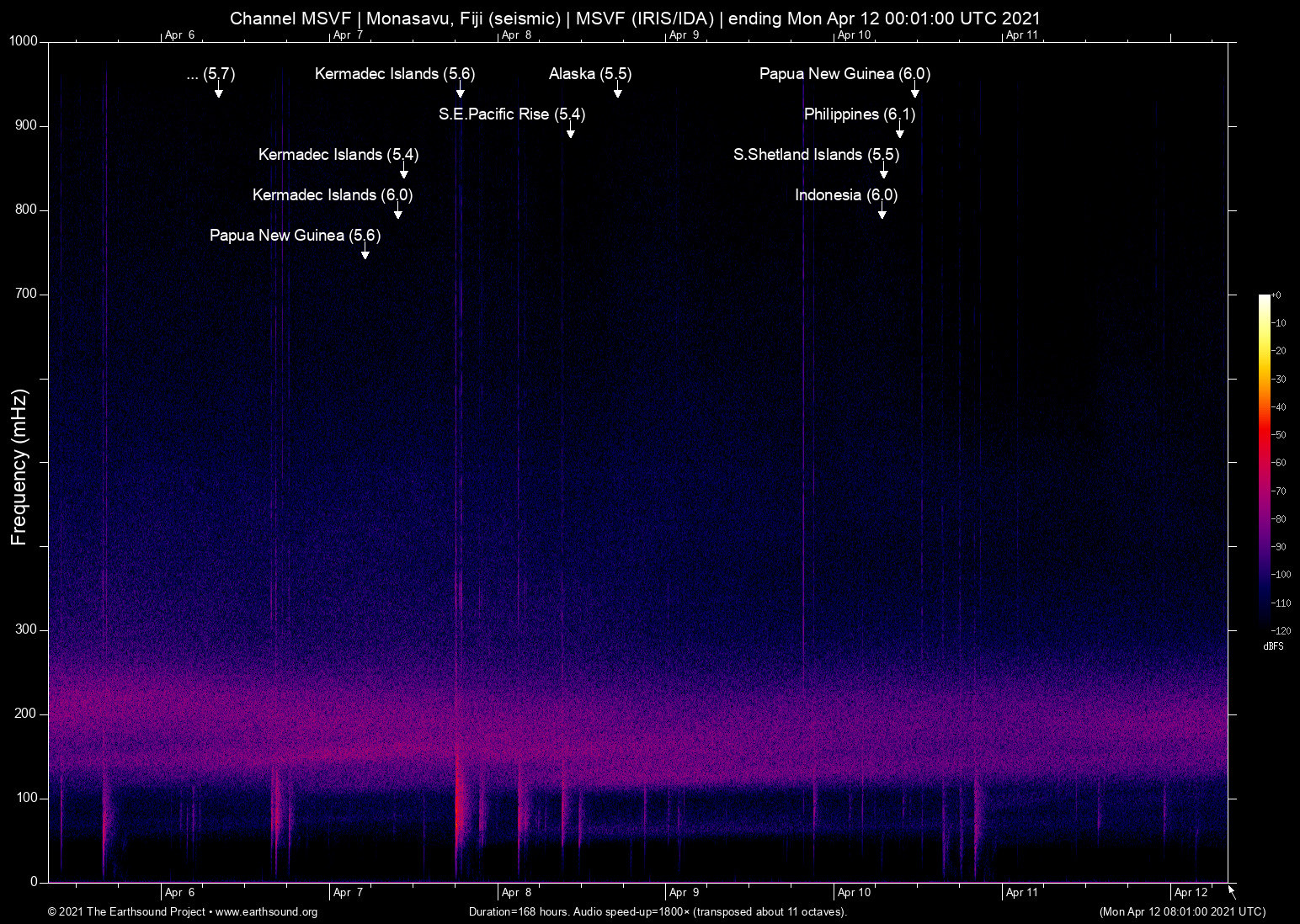Click the 'dBFS' units label
1300x924 pixels.
[x=1274, y=646]
